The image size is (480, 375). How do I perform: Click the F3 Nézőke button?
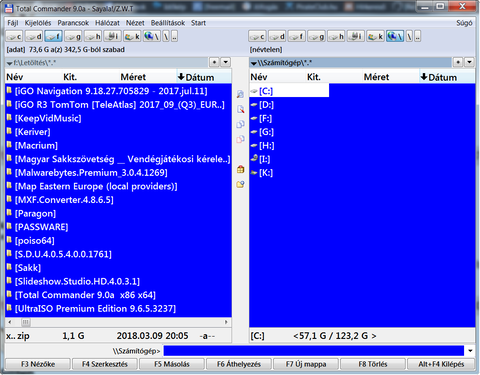[x=38, y=364]
